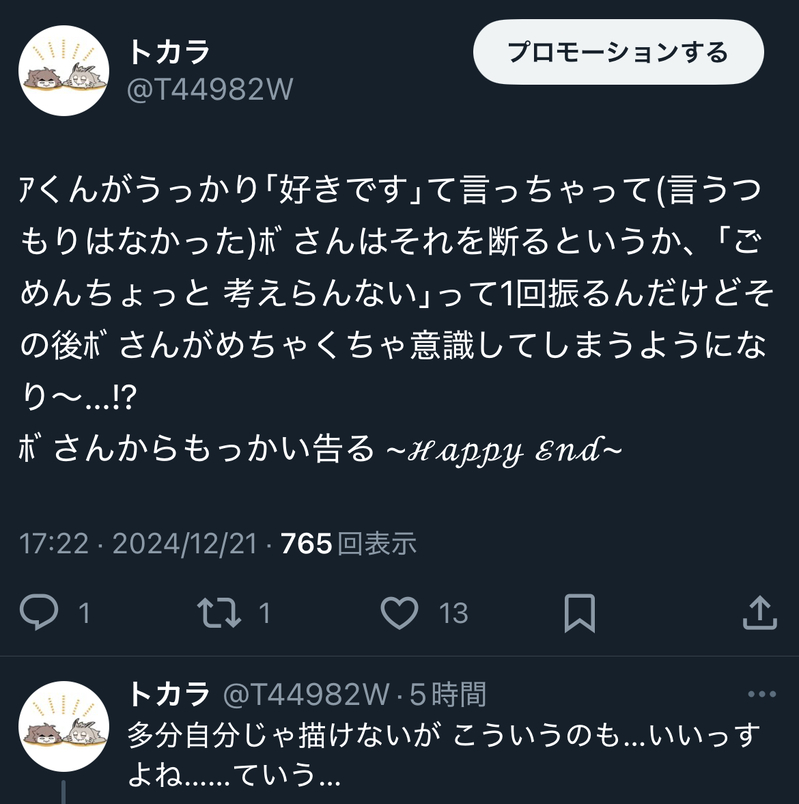Open トカラ's profile avatar at top
799x804 pixels.
pos(64,71)
